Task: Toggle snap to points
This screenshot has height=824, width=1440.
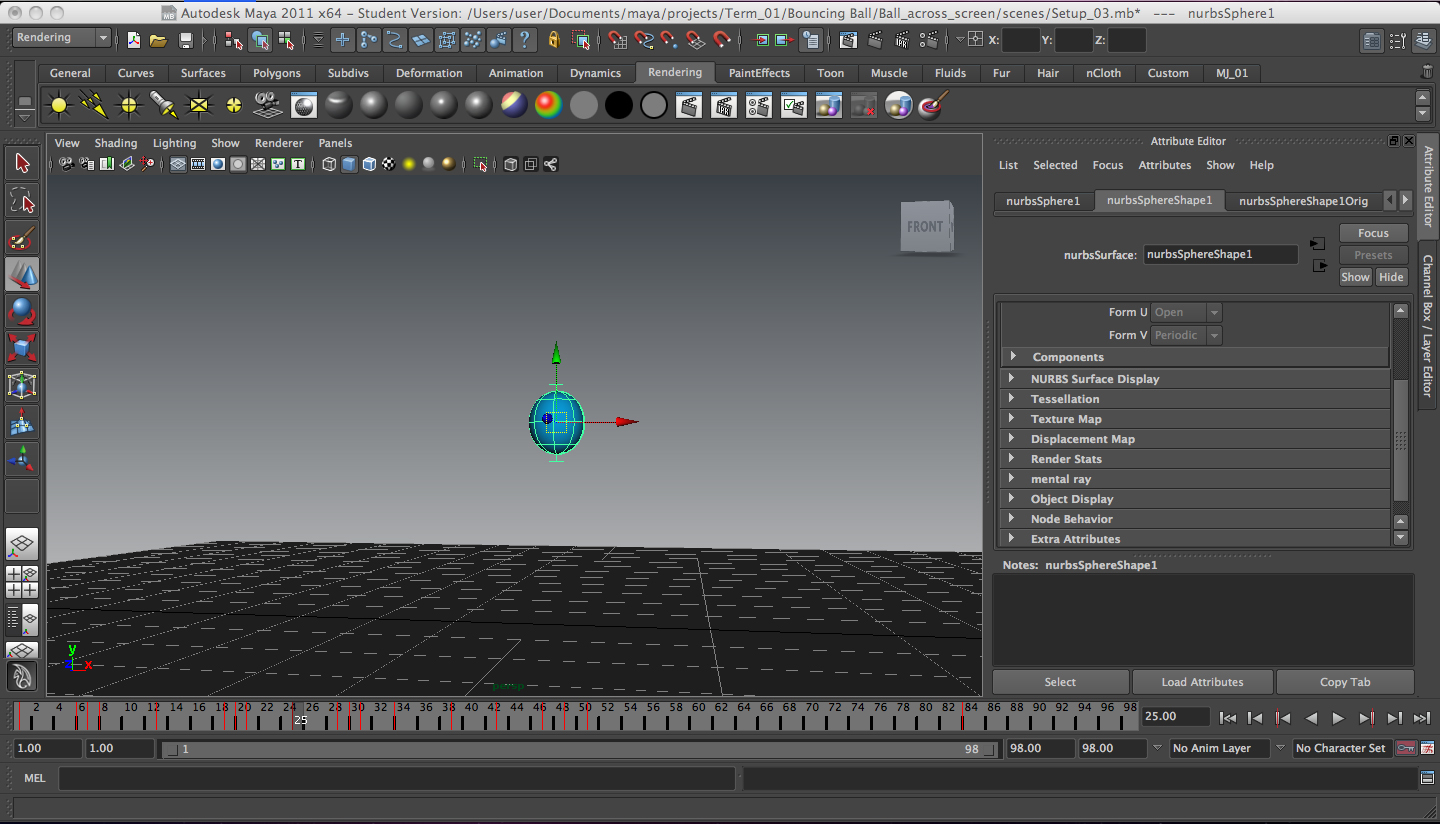Action: pyautogui.click(x=667, y=40)
